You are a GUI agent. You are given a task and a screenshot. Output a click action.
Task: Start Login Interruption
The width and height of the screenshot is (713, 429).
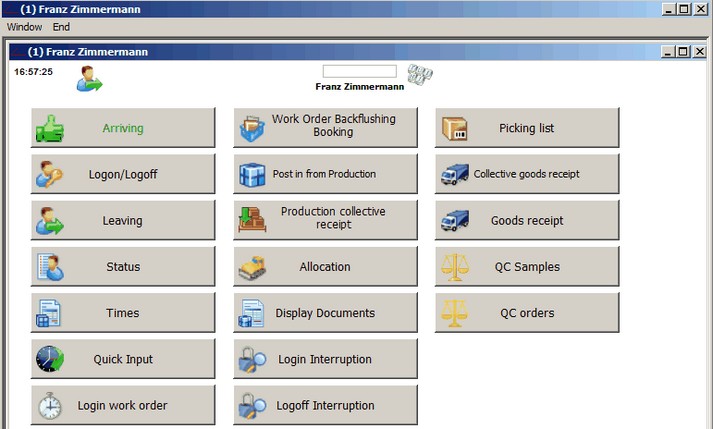click(x=326, y=359)
